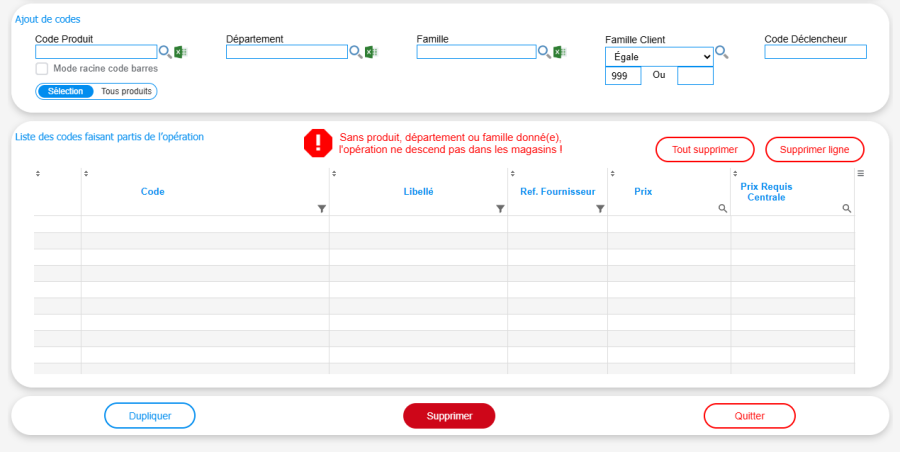
Task: Click the search magnifier next to Code Produit
Action: click(x=166, y=52)
